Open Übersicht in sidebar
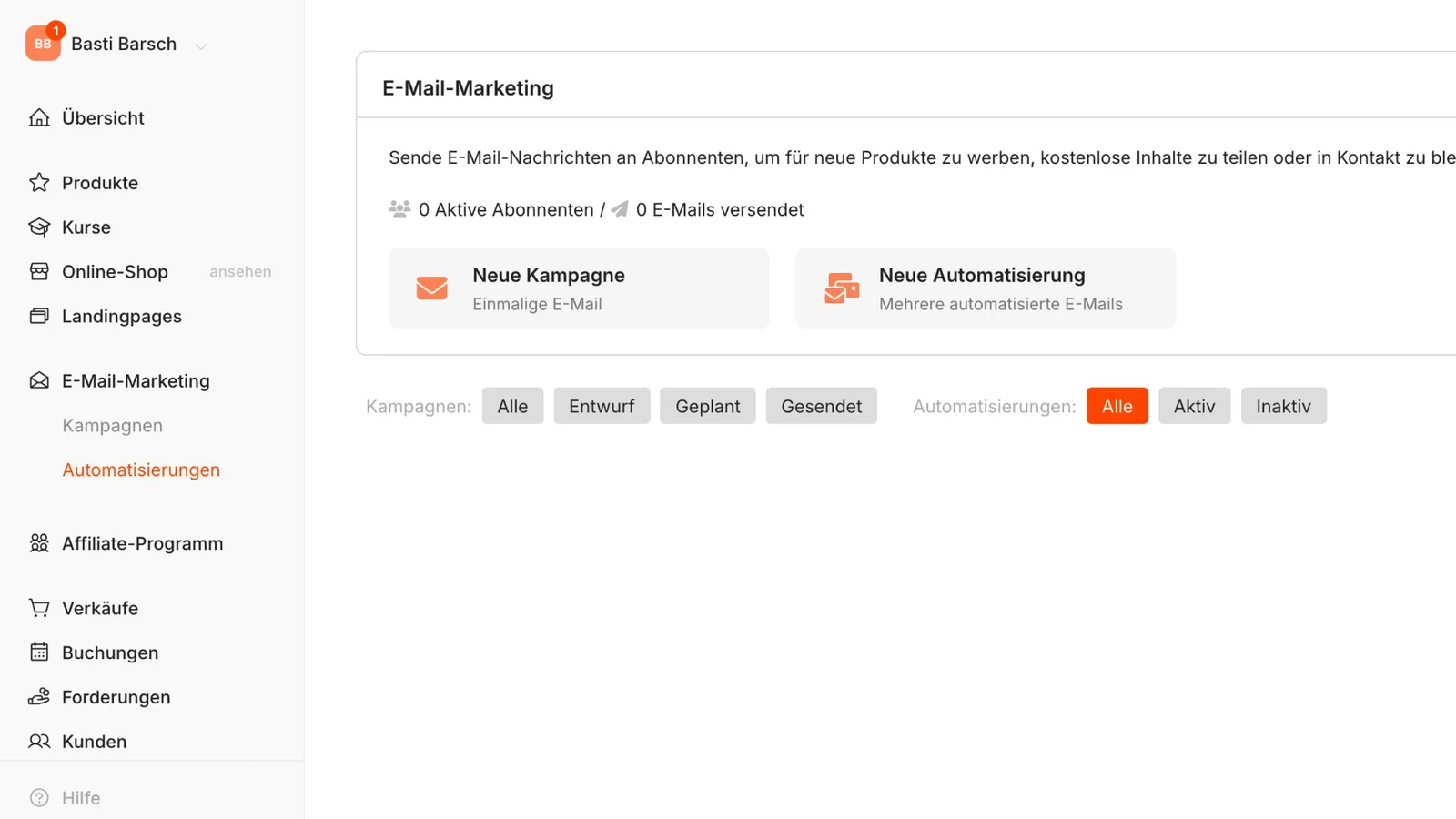This screenshot has height=819, width=1456. pos(103,118)
